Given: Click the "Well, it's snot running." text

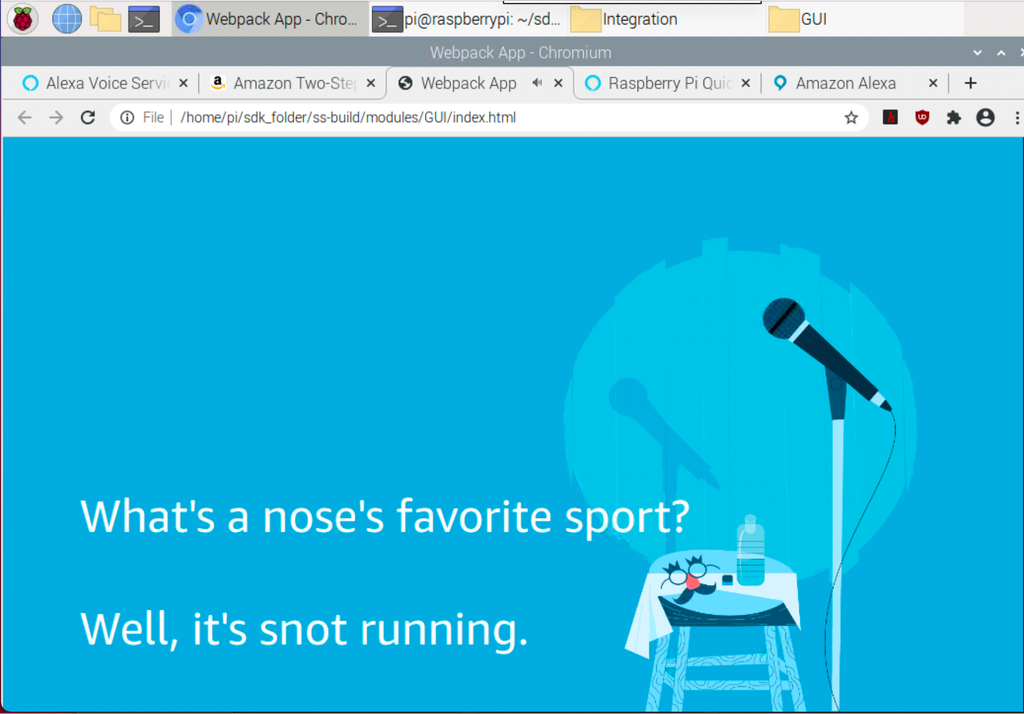Looking at the screenshot, I should [304, 630].
